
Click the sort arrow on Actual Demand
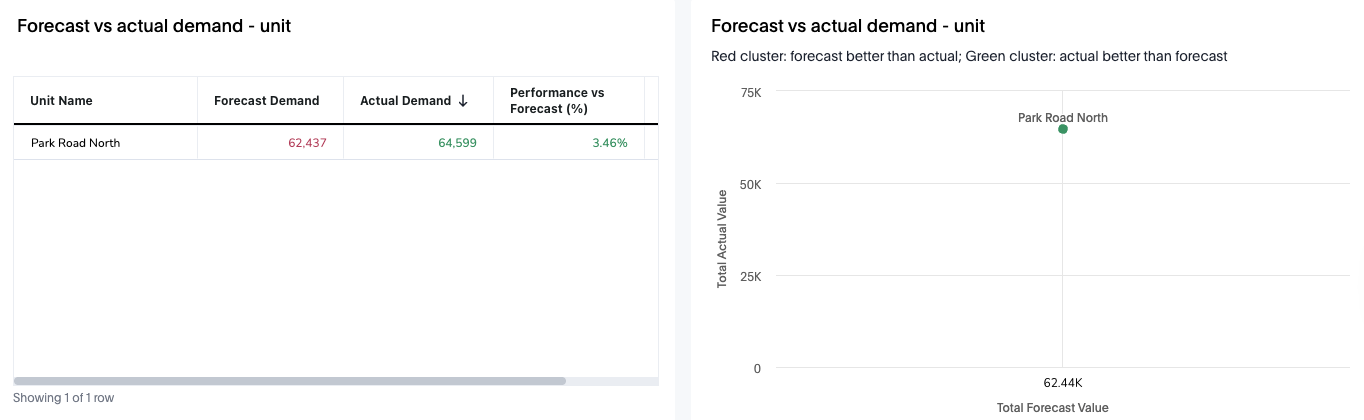pyautogui.click(x=463, y=101)
